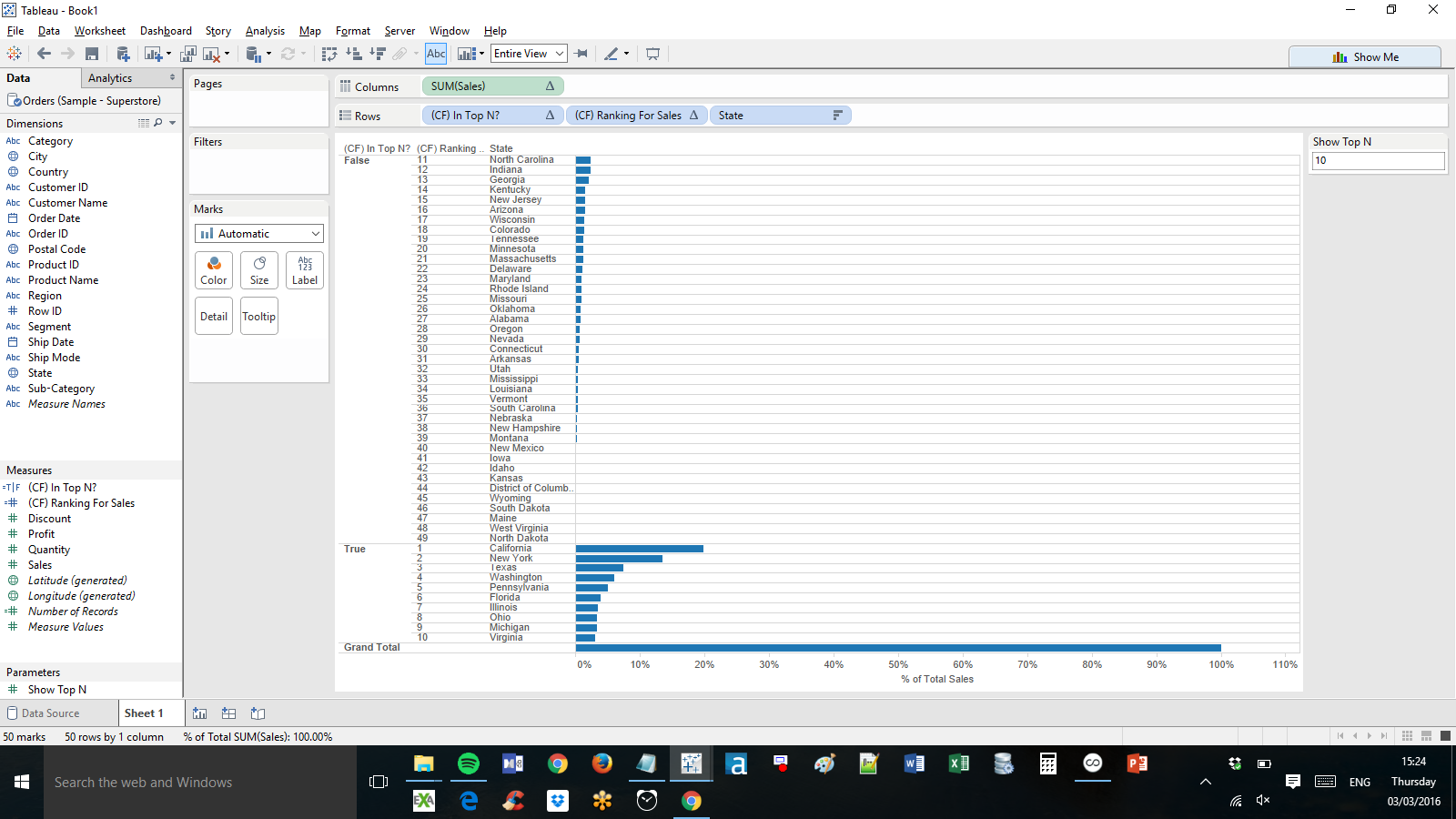Click the Add new data source icon
The width and height of the screenshot is (1456, 819).
123,55
